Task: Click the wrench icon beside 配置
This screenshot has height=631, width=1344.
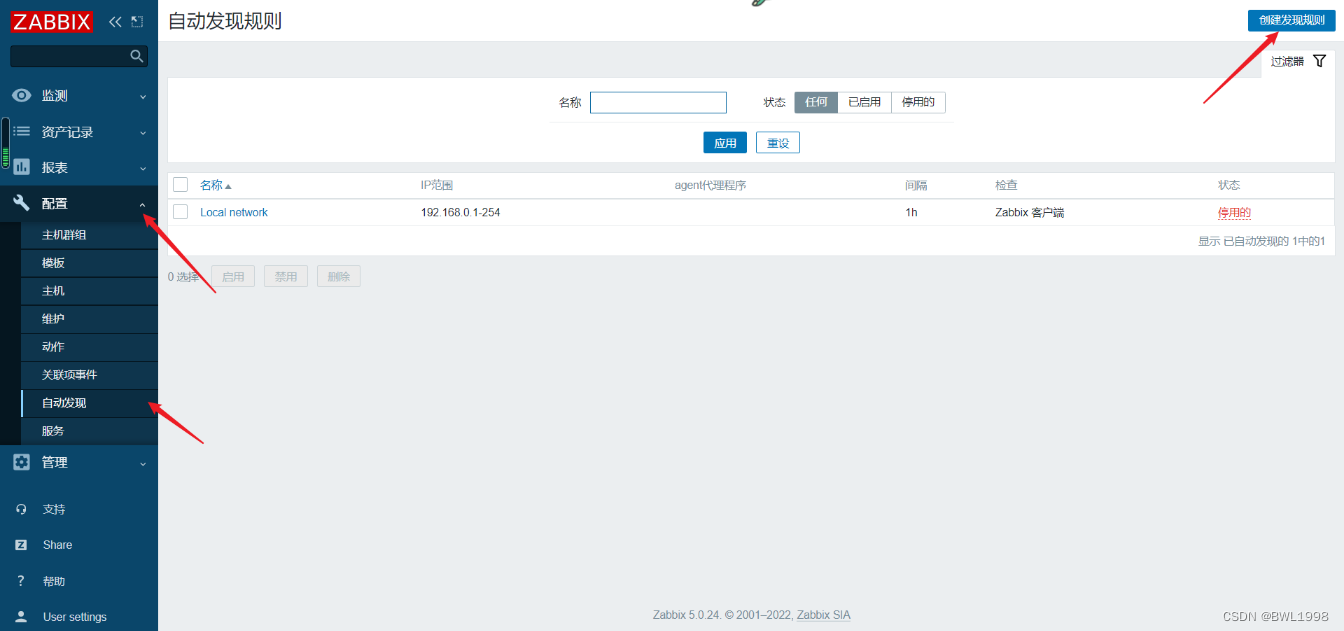Action: click(x=21, y=203)
